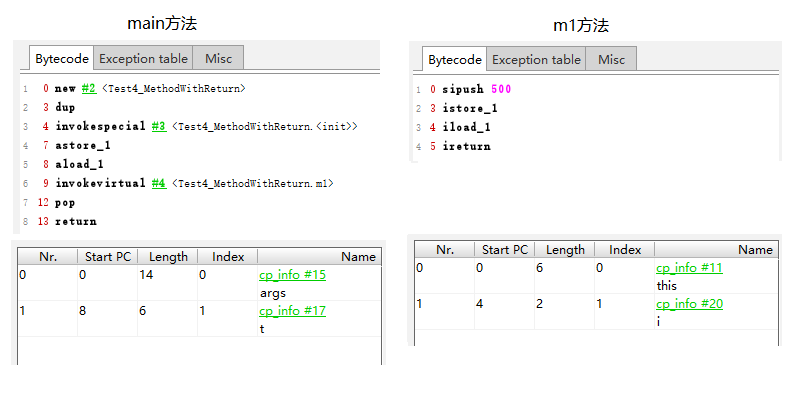Click the 'invokespecial' opcode text
797x394 pixels.
pos(101,127)
